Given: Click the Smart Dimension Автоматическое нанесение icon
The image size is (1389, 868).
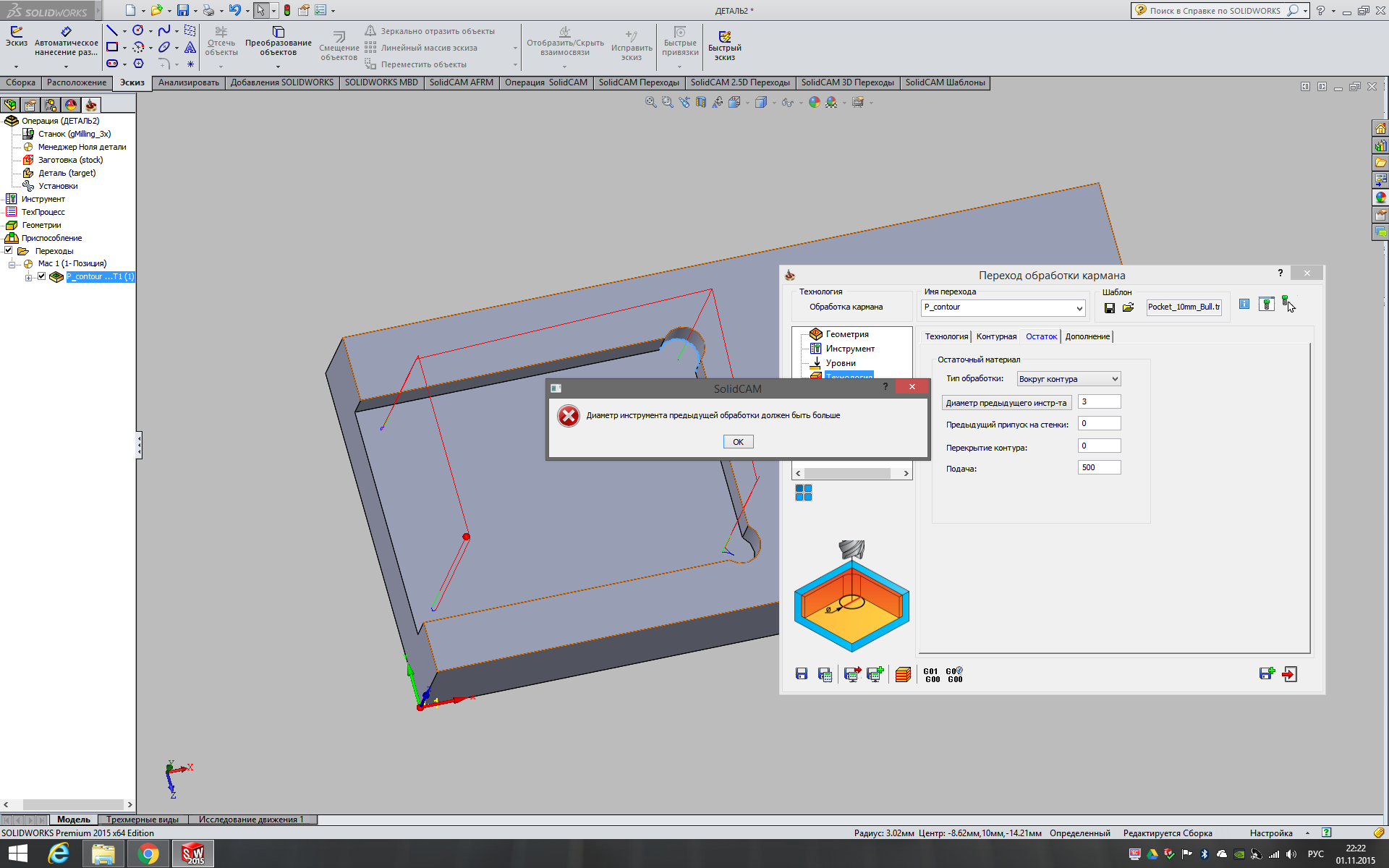Looking at the screenshot, I should coord(66,32).
